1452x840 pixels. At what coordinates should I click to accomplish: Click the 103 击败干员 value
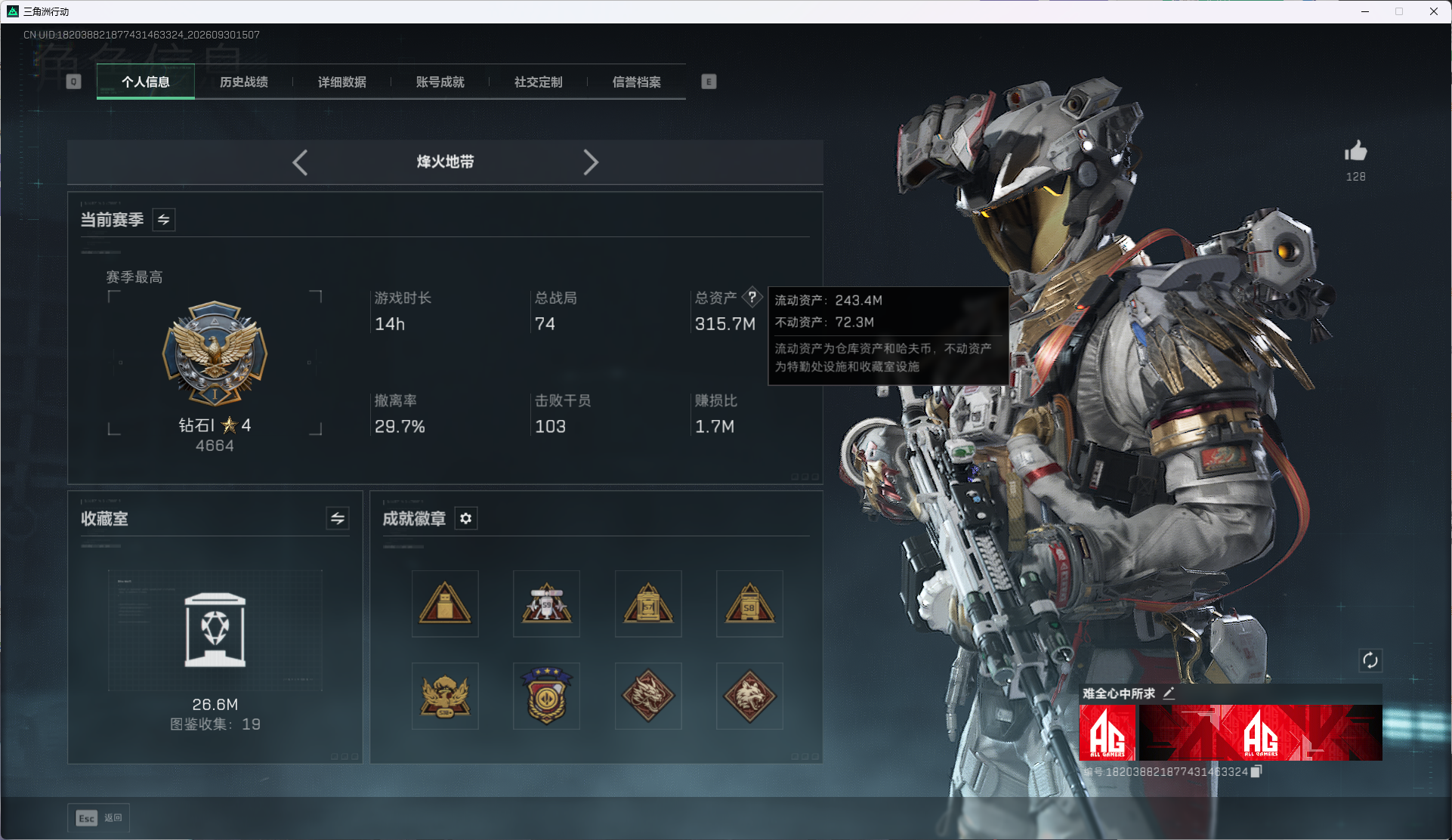550,427
